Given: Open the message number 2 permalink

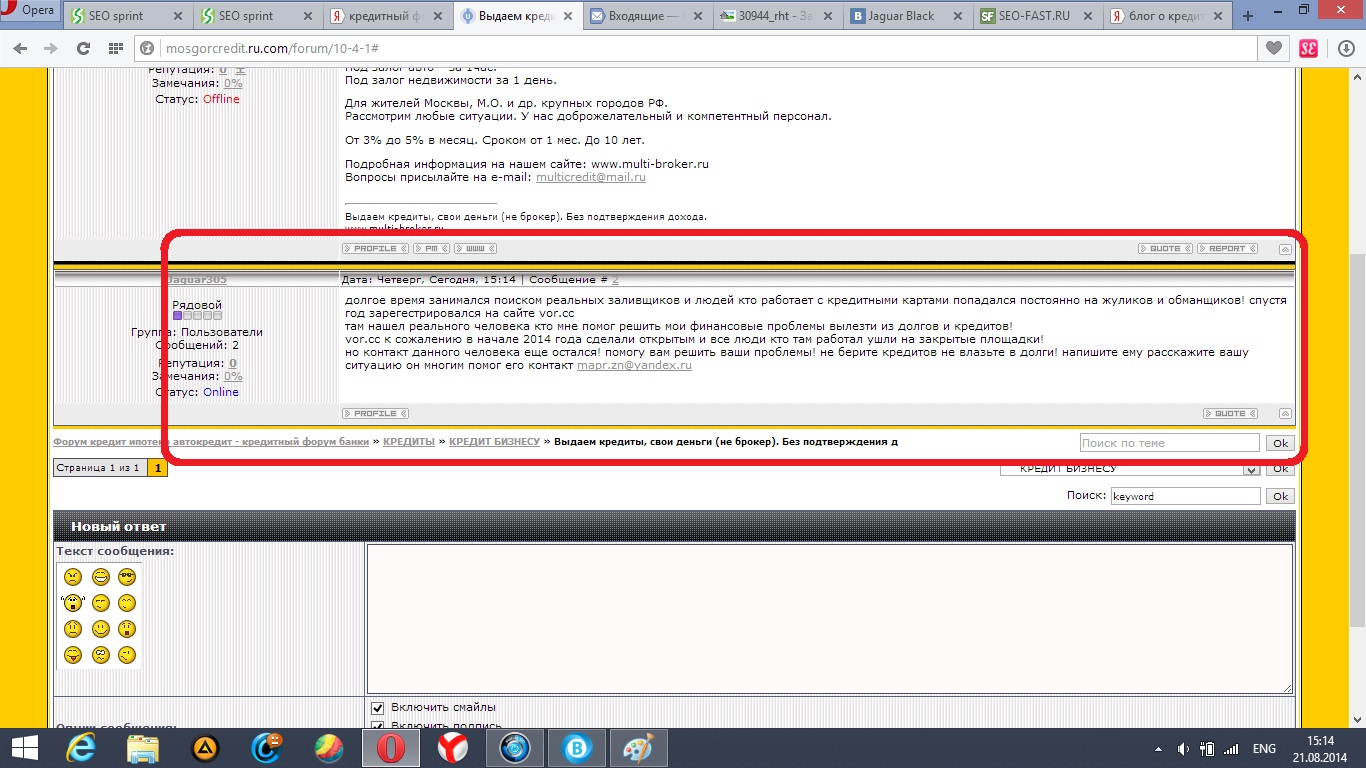Looking at the screenshot, I should pos(615,280).
